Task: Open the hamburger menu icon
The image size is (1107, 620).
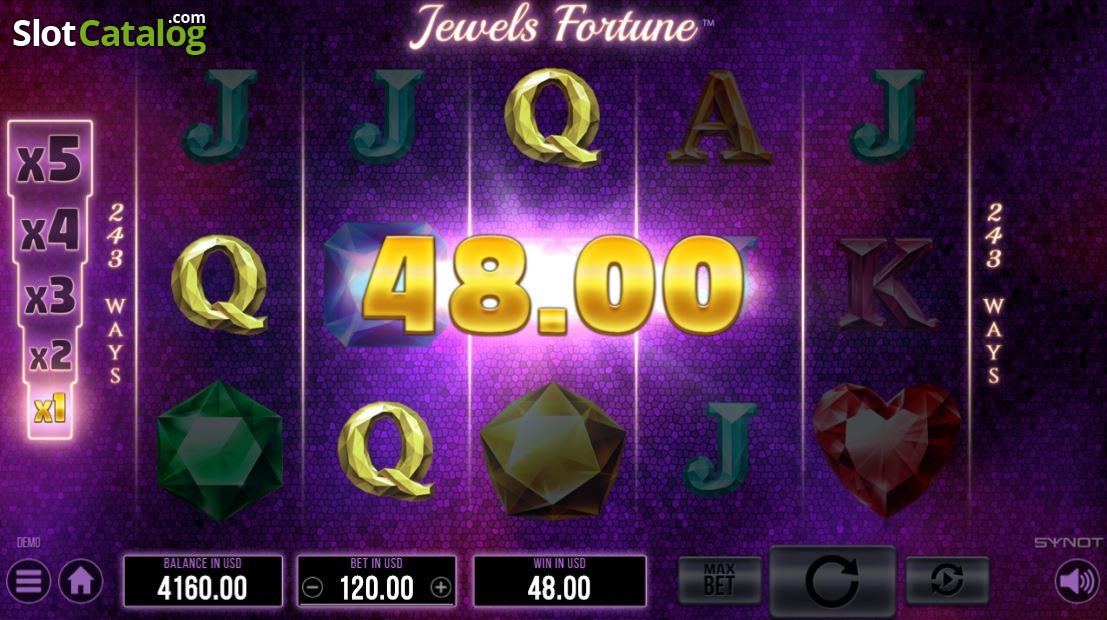Action: click(28, 581)
